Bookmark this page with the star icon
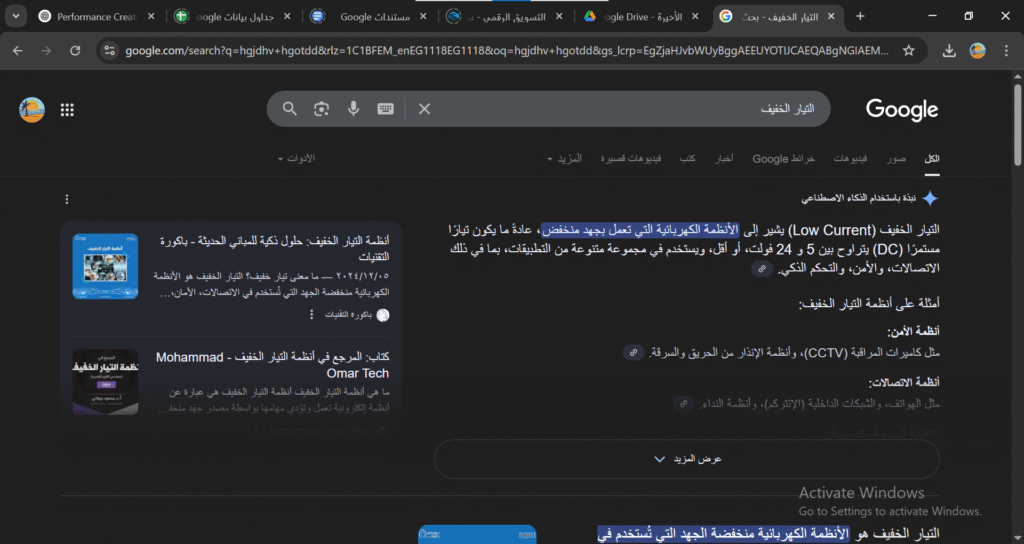Viewport: 1024px width, 544px height. click(908, 50)
